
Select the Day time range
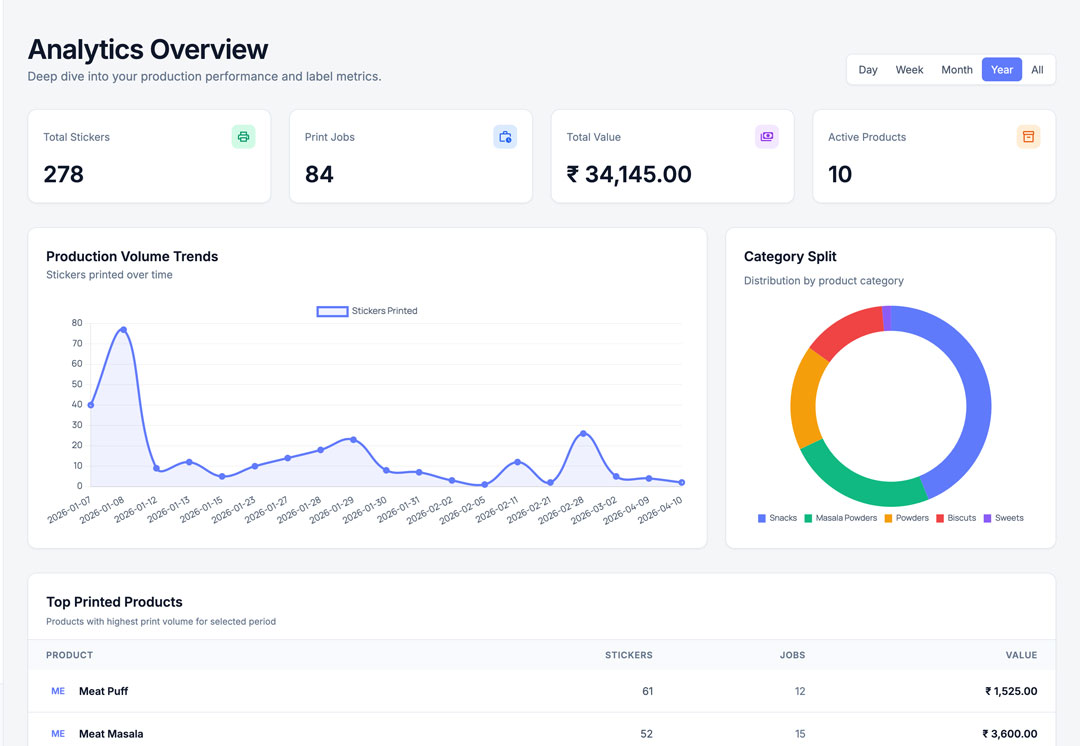click(x=867, y=69)
